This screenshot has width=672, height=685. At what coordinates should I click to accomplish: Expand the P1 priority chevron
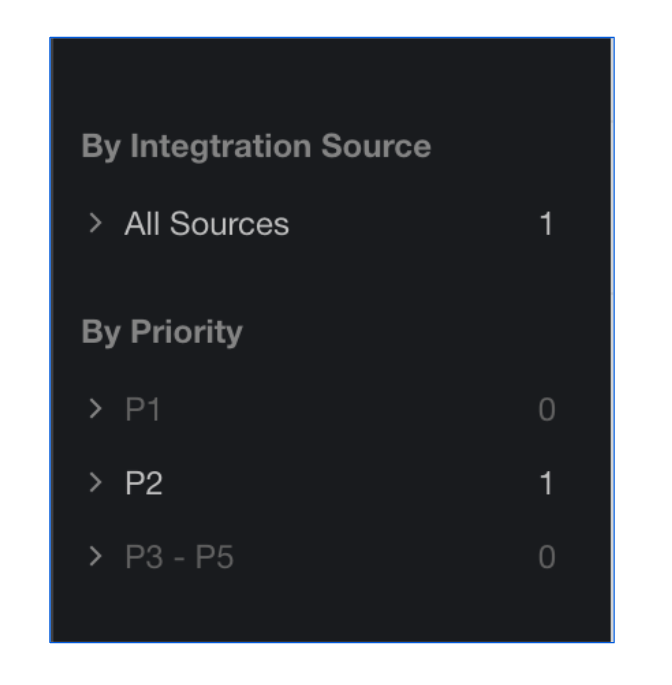(95, 409)
